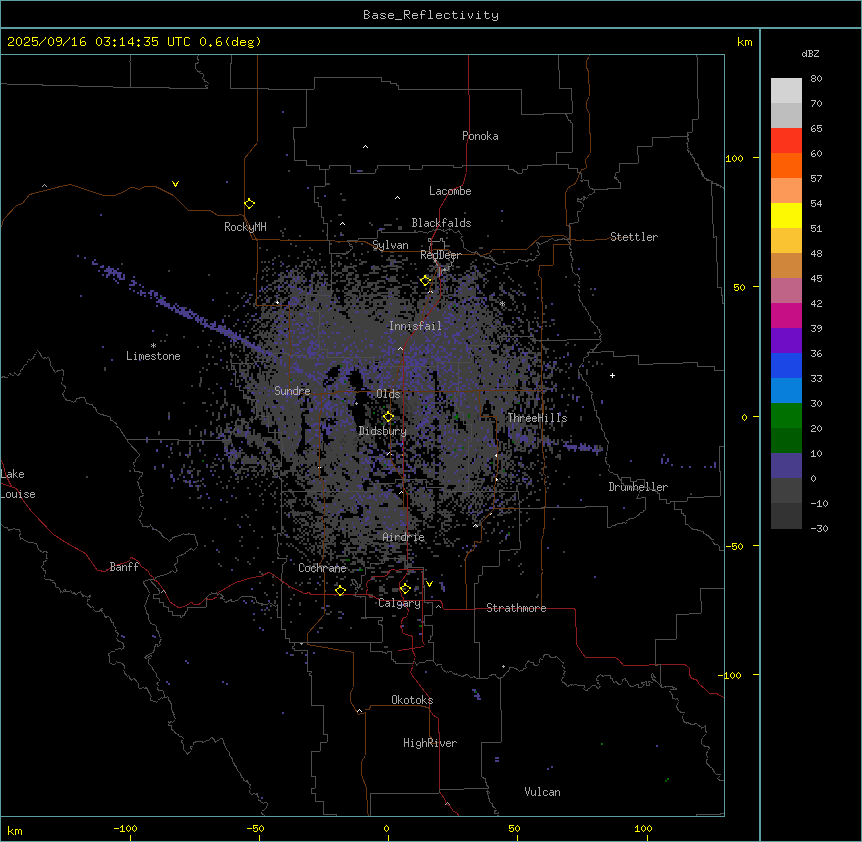Viewport: 862px width, 842px height.
Task: Click the light blue 33–30 dBZ legend swatch
Action: [786, 391]
